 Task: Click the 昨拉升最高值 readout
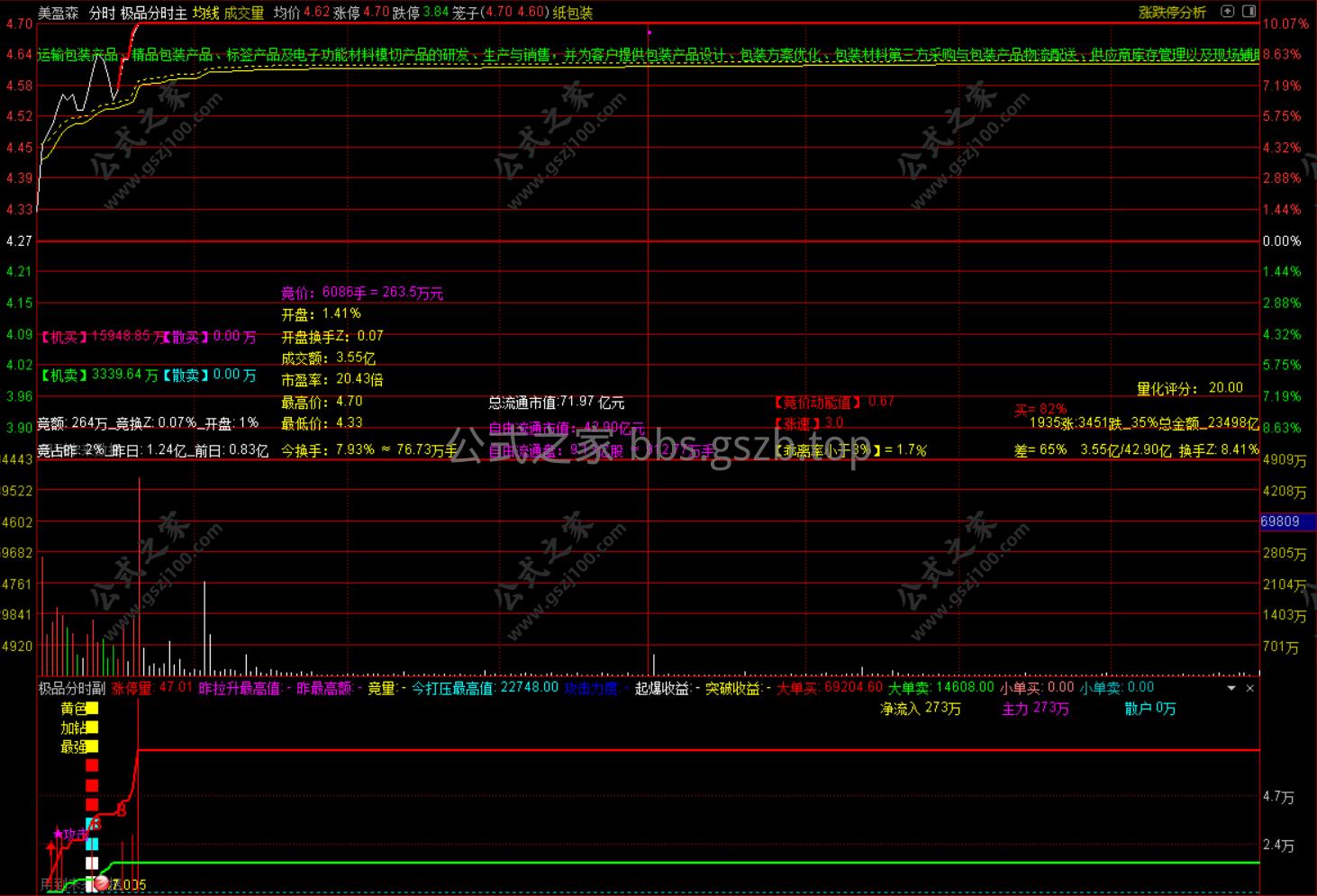pos(244,688)
